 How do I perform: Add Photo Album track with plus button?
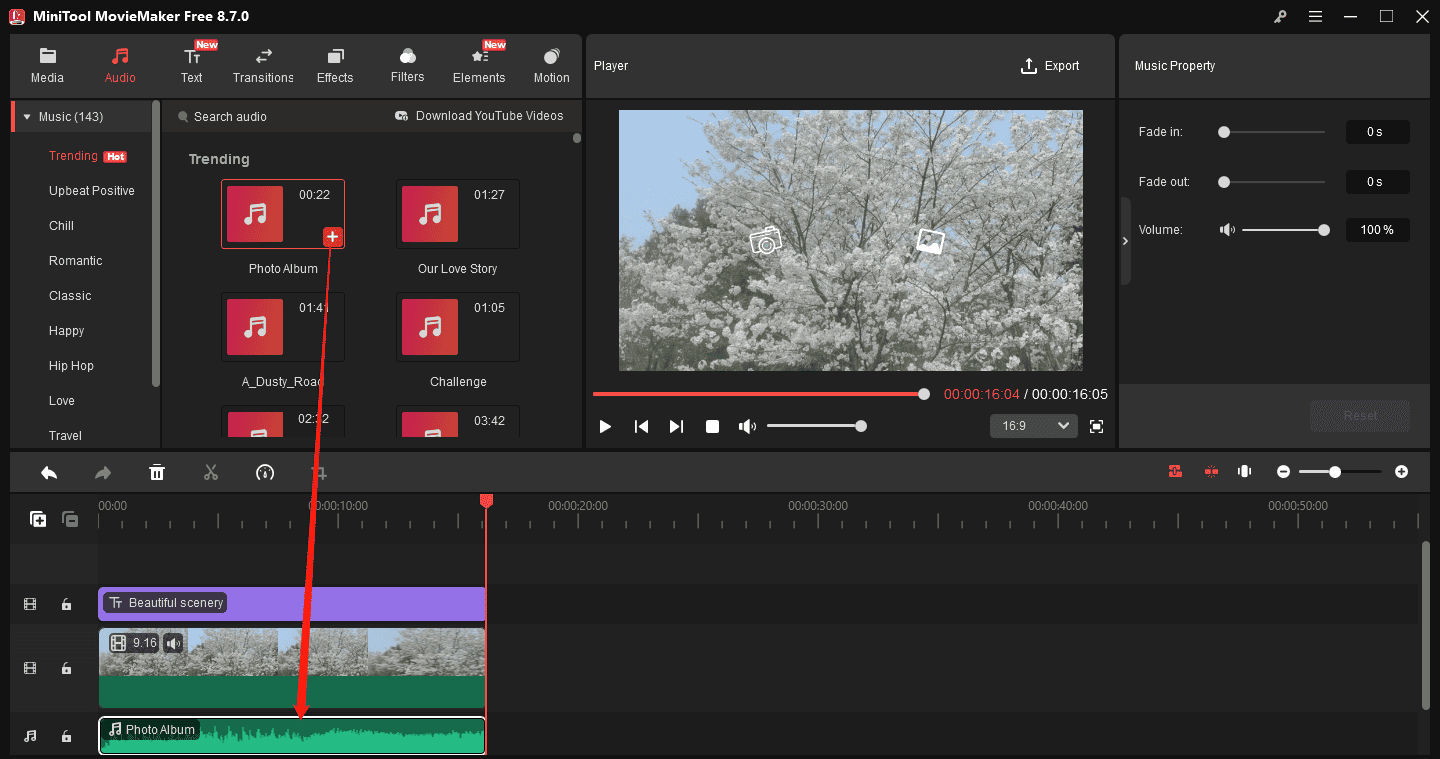point(333,237)
